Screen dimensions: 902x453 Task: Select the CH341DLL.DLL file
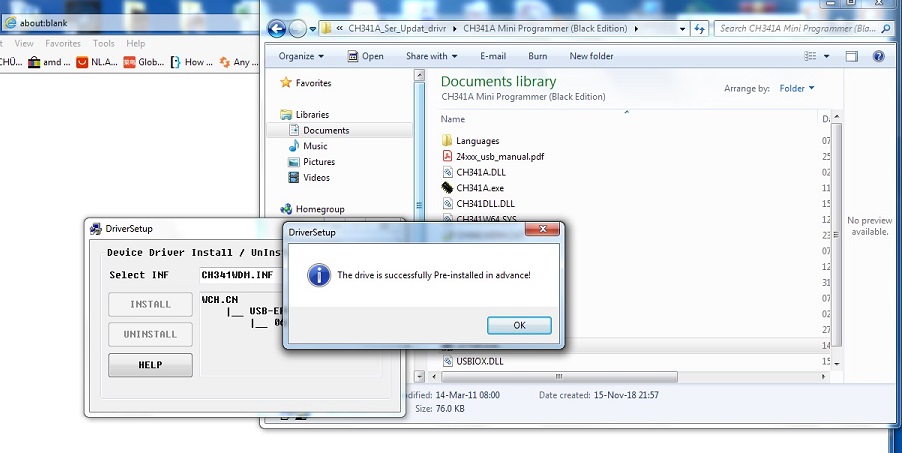486,203
